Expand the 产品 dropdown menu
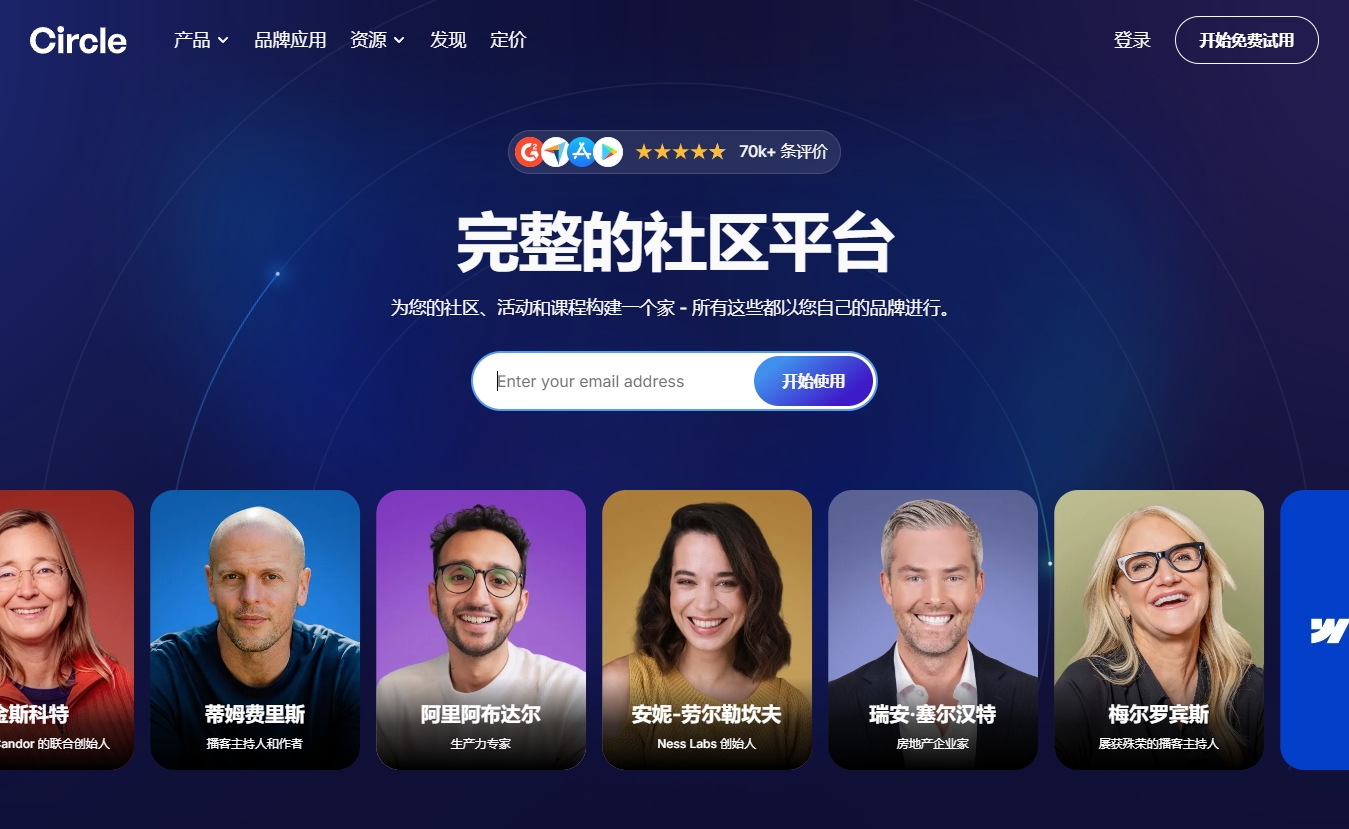The height and width of the screenshot is (829, 1349). click(201, 40)
